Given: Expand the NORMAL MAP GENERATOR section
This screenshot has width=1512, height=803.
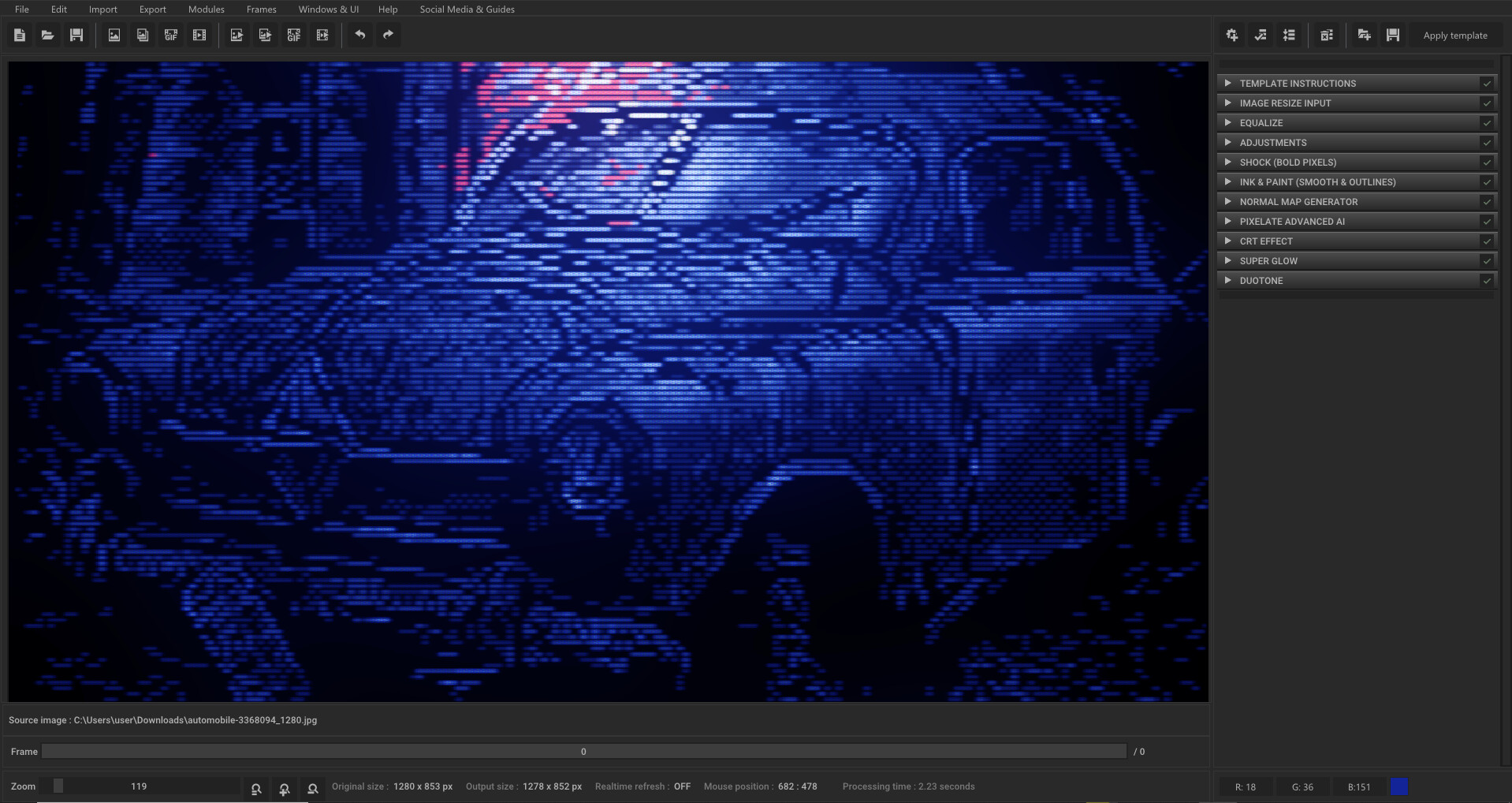Looking at the screenshot, I should [1229, 201].
